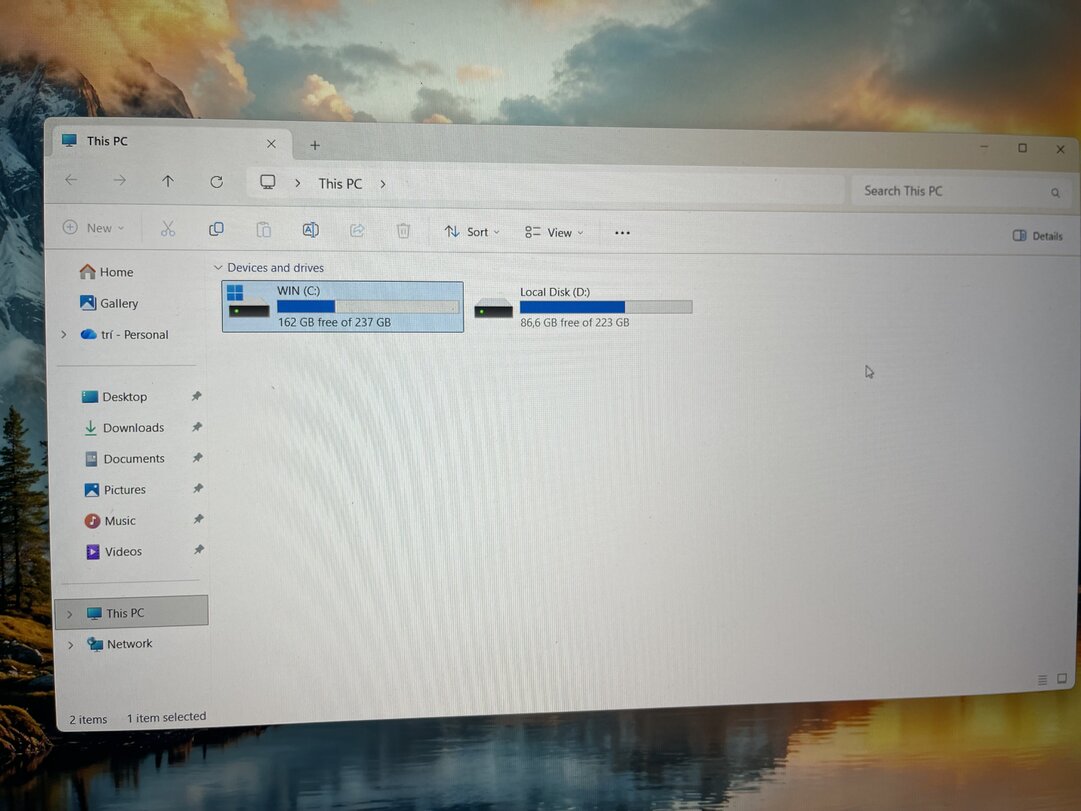
Task: Switch to large thumbnails view icon
Action: tap(1062, 679)
